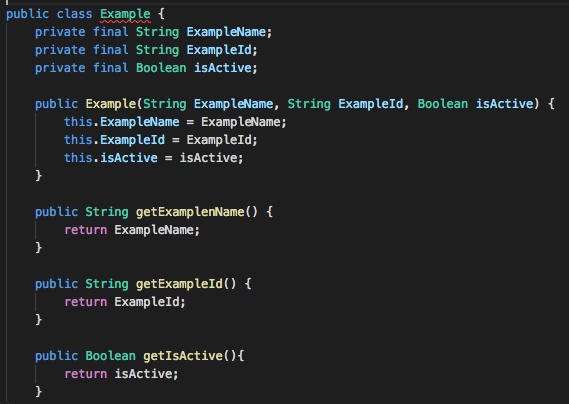Click the ExampleId field declaration
The image size is (569, 404).
[x=146, y=50]
